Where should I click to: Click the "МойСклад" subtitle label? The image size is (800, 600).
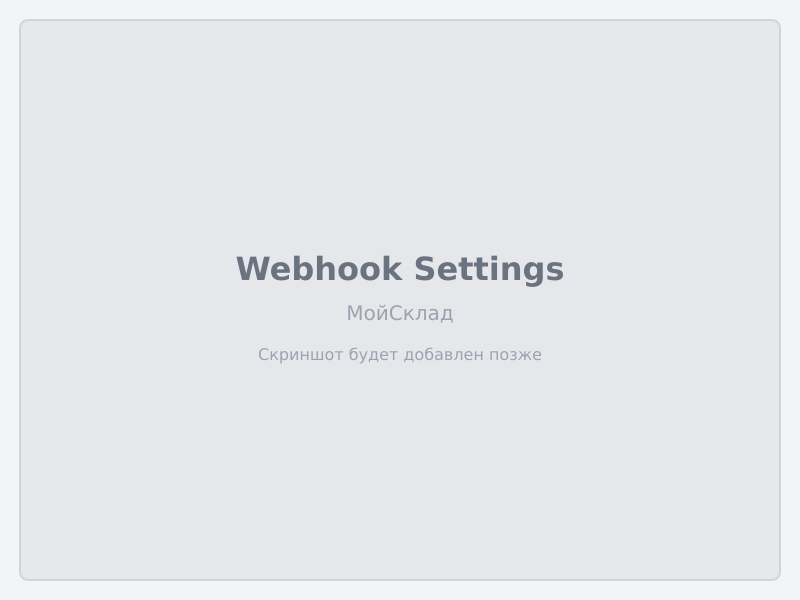(400, 313)
